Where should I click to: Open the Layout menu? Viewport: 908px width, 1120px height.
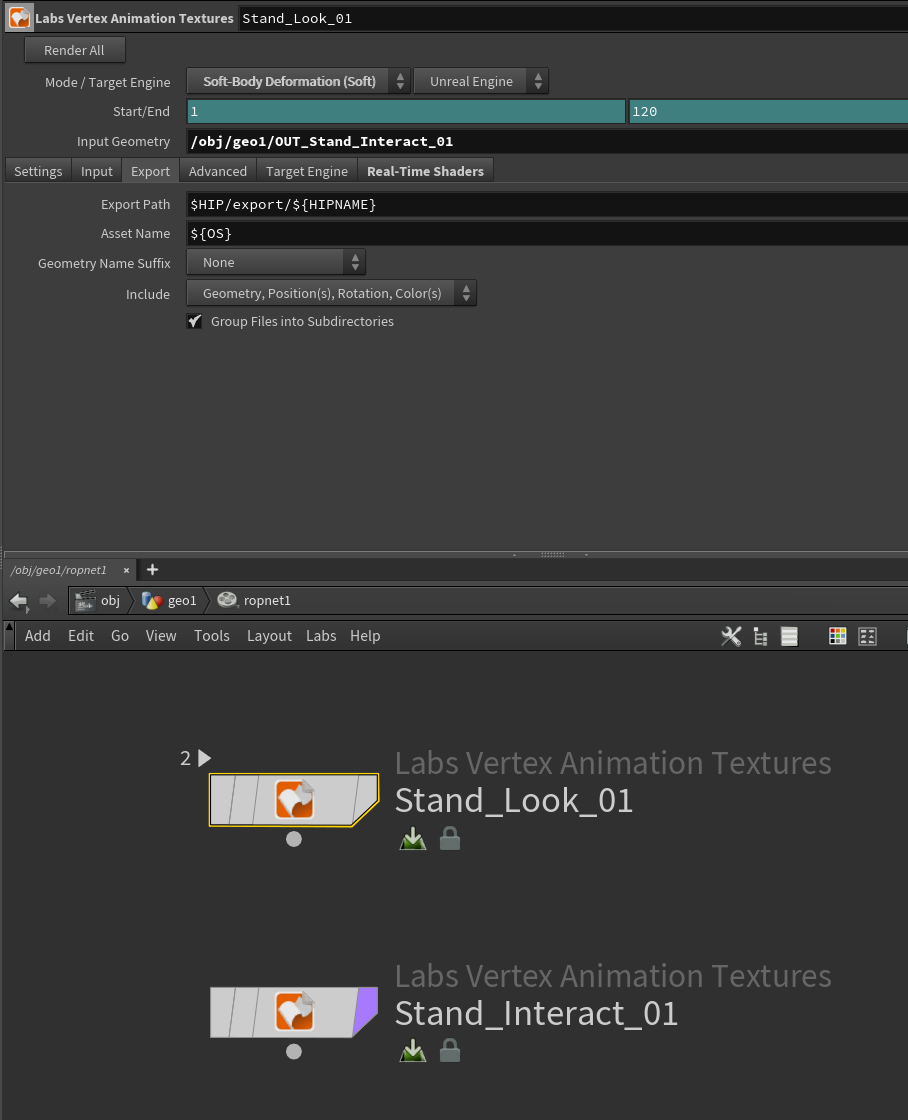click(x=269, y=636)
